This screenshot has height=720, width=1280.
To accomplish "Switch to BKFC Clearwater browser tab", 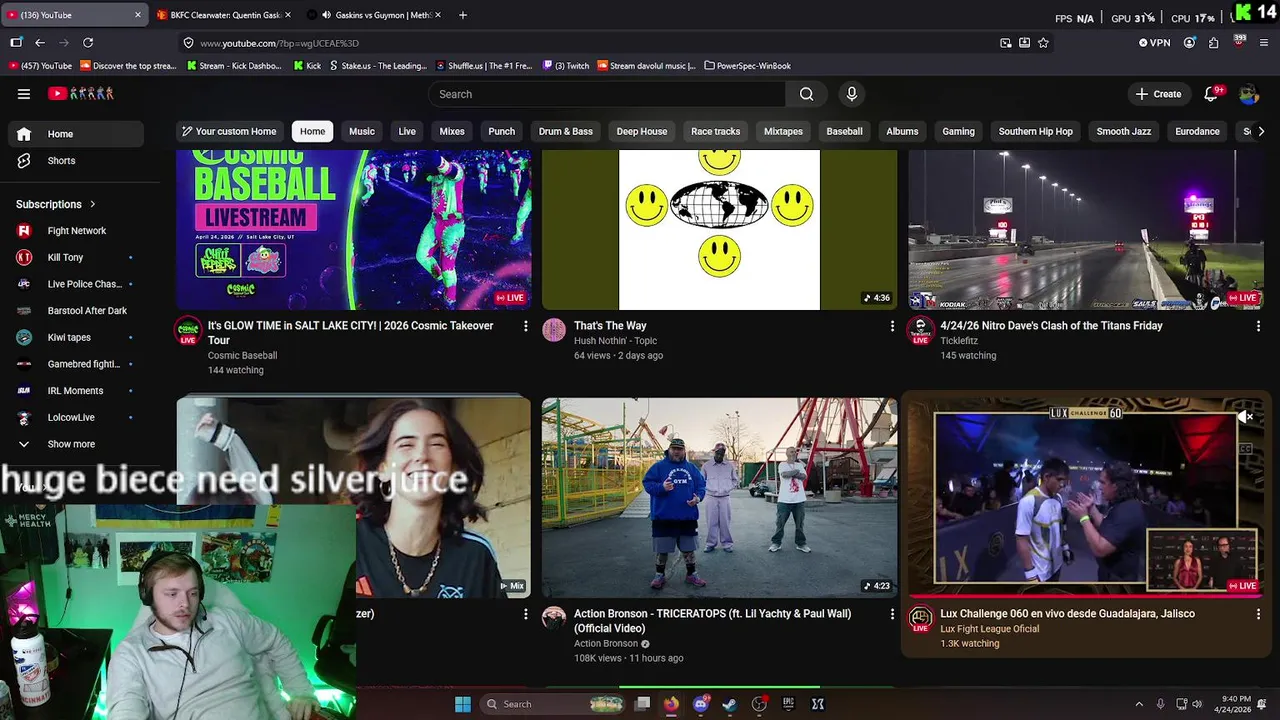I will [x=224, y=15].
